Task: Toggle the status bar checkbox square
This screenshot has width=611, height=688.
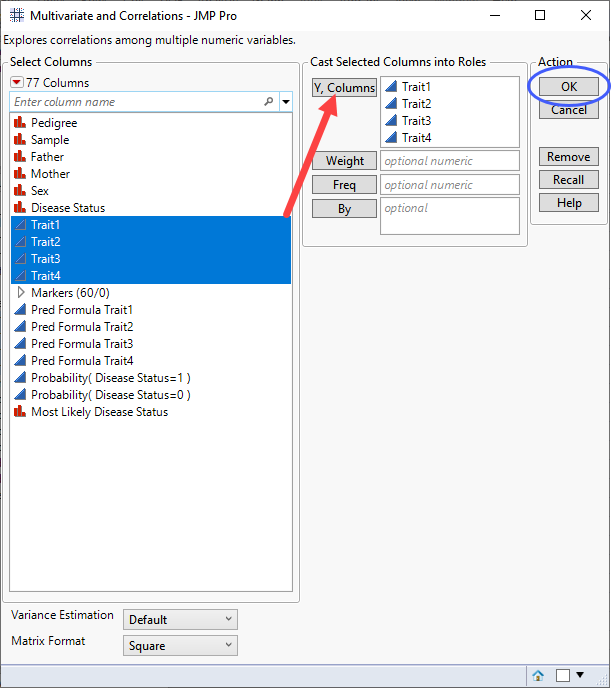Action: click(x=563, y=675)
